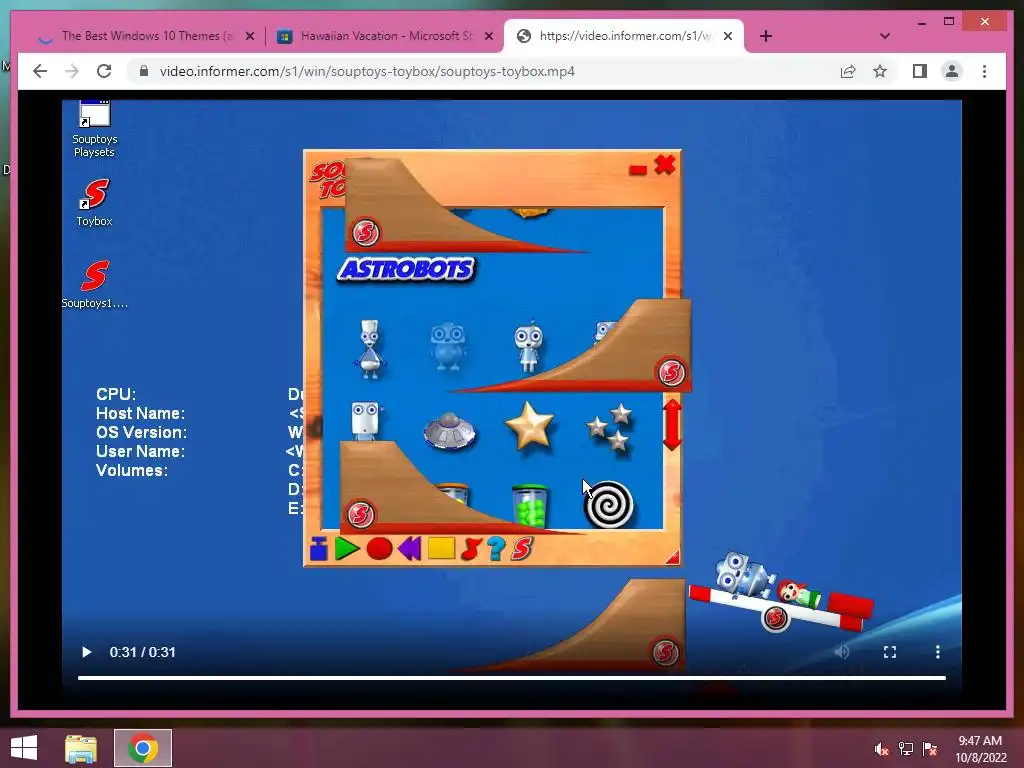Open the Windows Start menu

click(24, 748)
